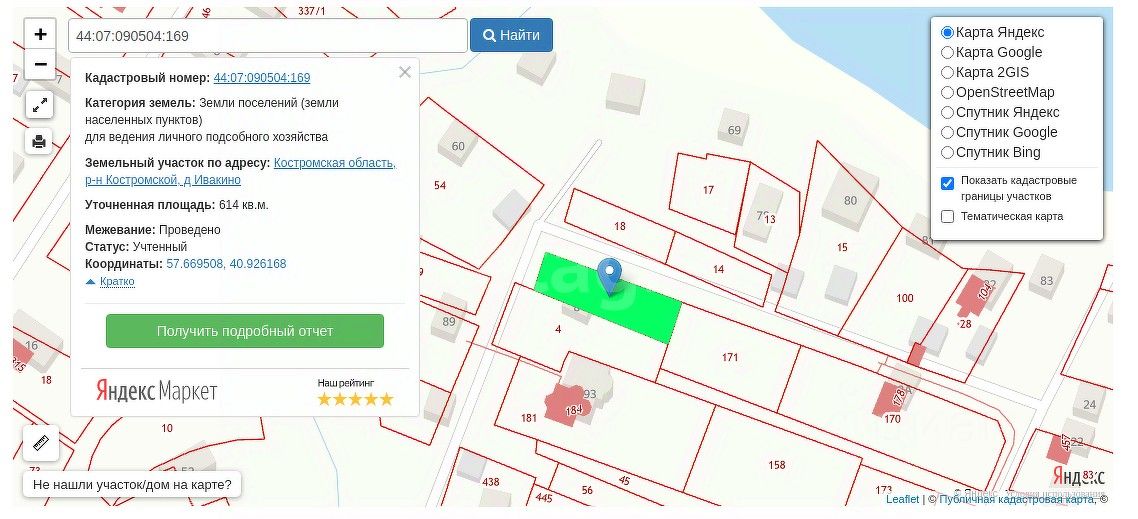Click Получить подробный отчет button
The image size is (1138, 519).
[x=245, y=331]
